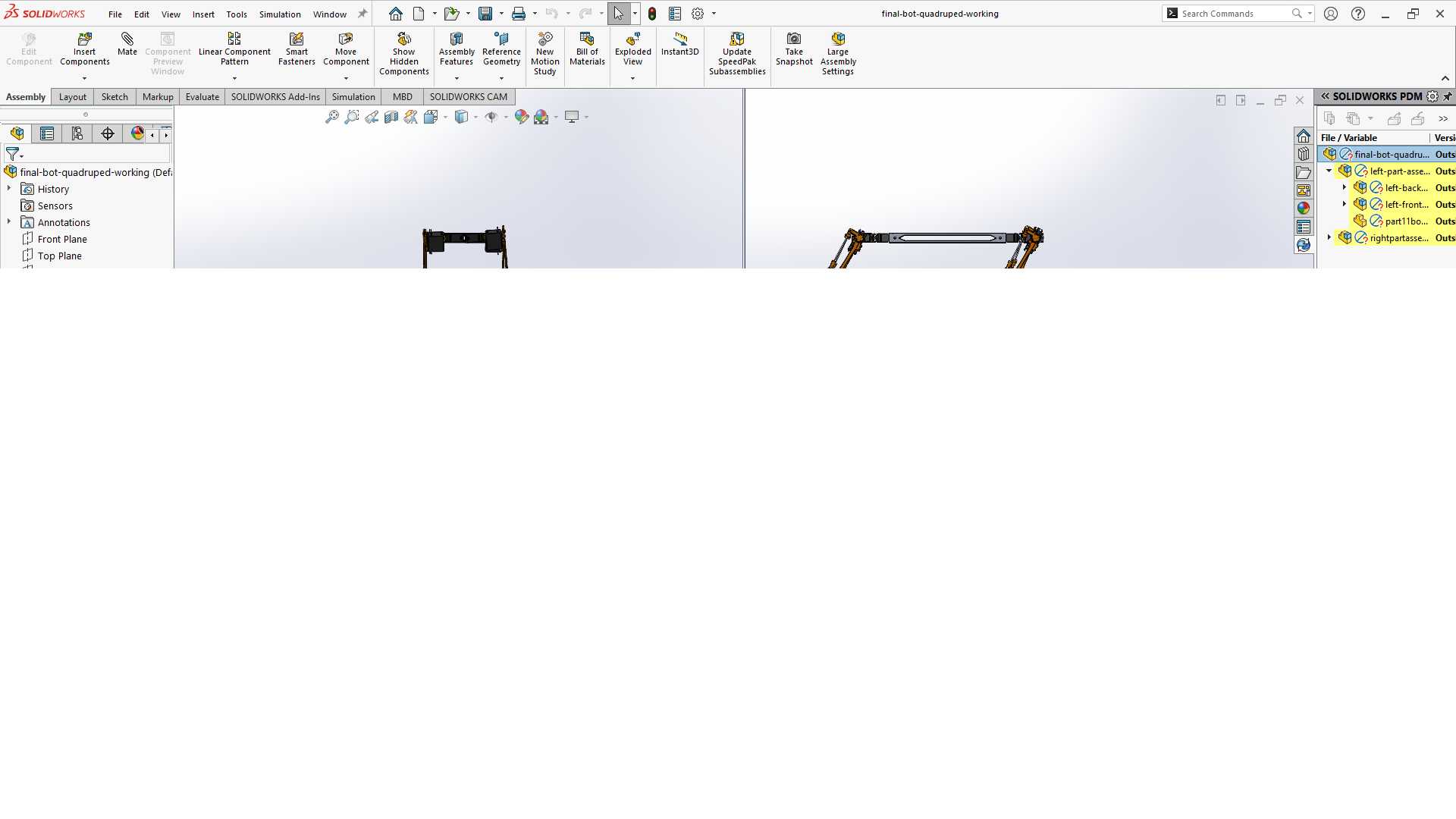Update SpeedPak Subassemblies

737,54
